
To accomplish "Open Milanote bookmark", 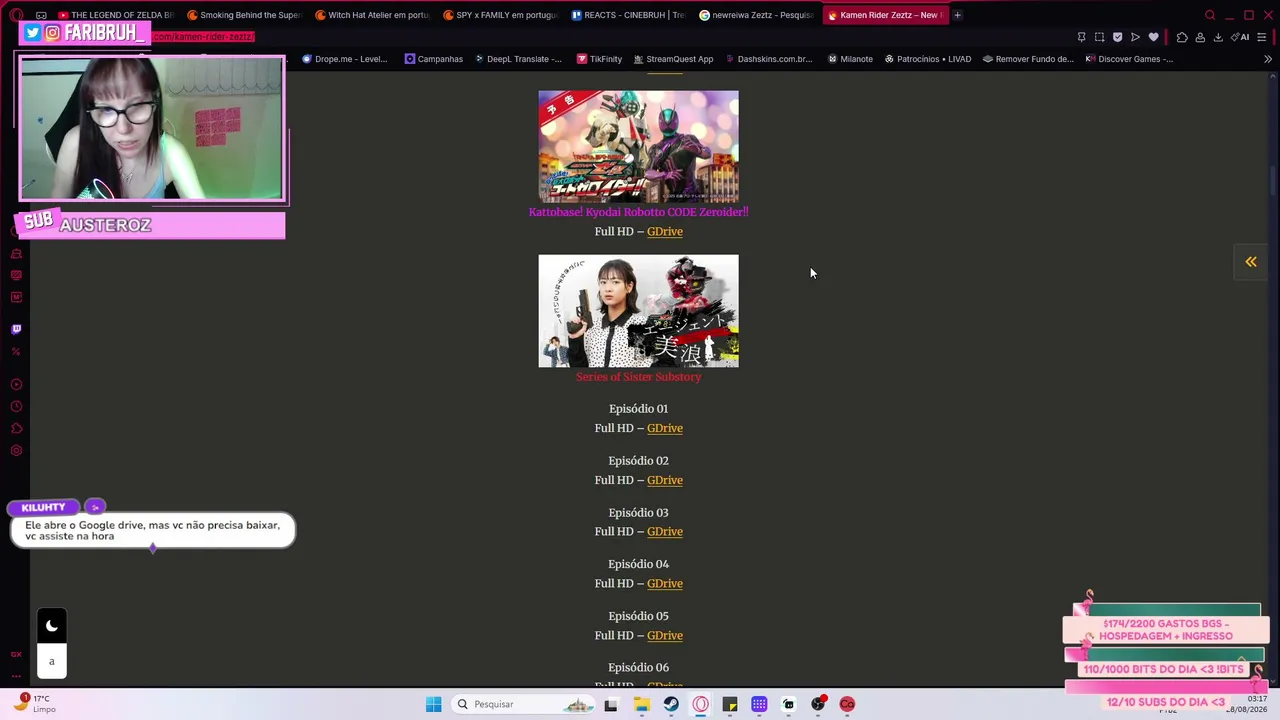I will tap(850, 59).
